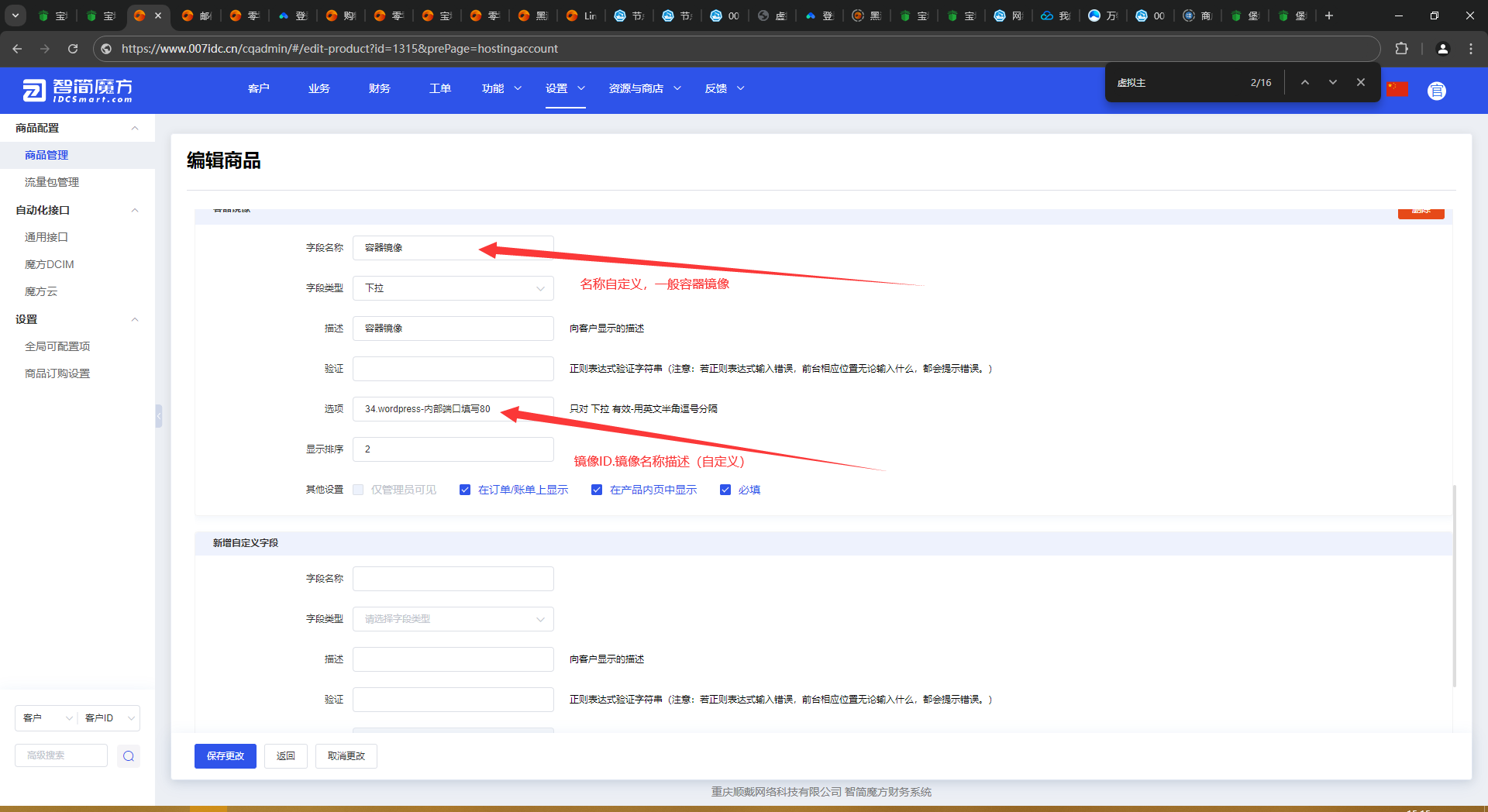Click the 返回 button
Screen dimensions: 1488x812
pos(286,756)
